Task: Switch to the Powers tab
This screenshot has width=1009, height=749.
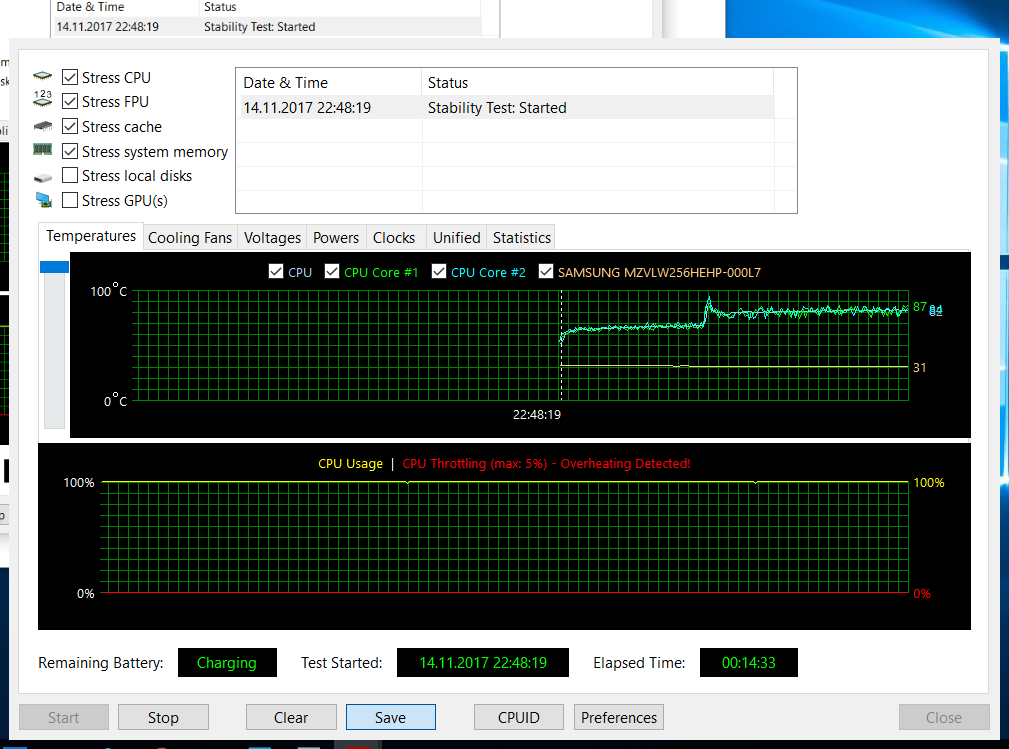Action: click(336, 238)
